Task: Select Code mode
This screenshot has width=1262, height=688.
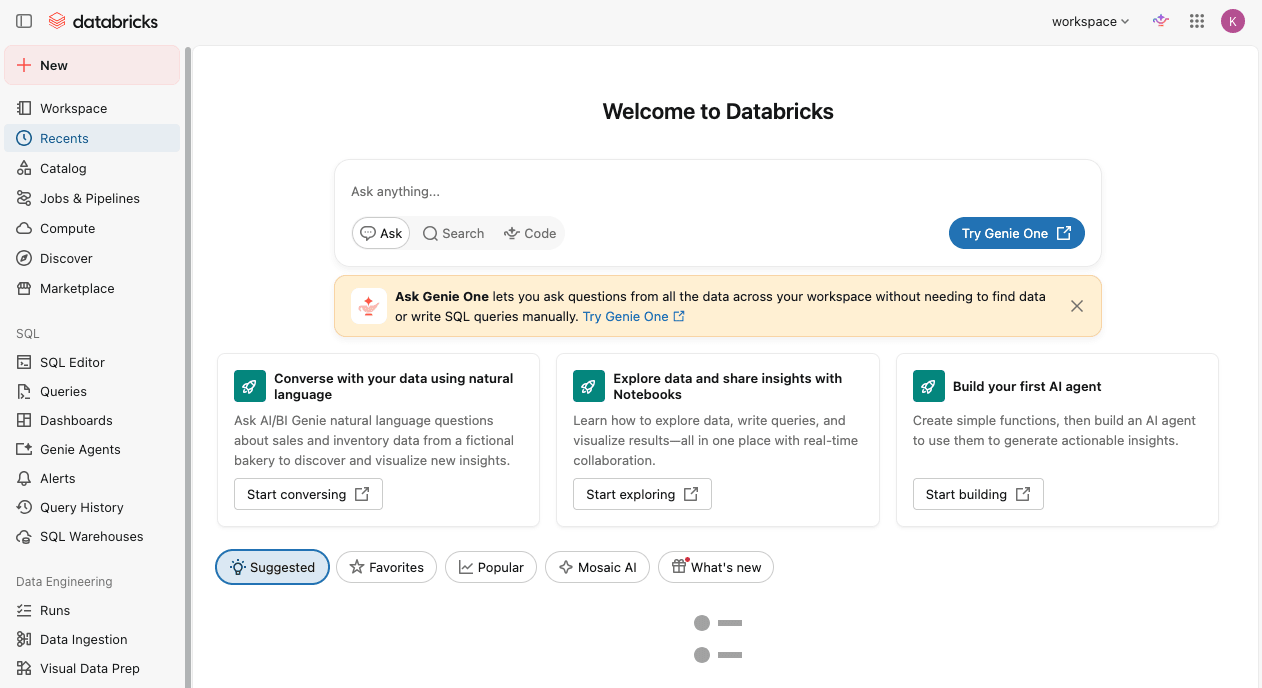Action: pyautogui.click(x=530, y=233)
